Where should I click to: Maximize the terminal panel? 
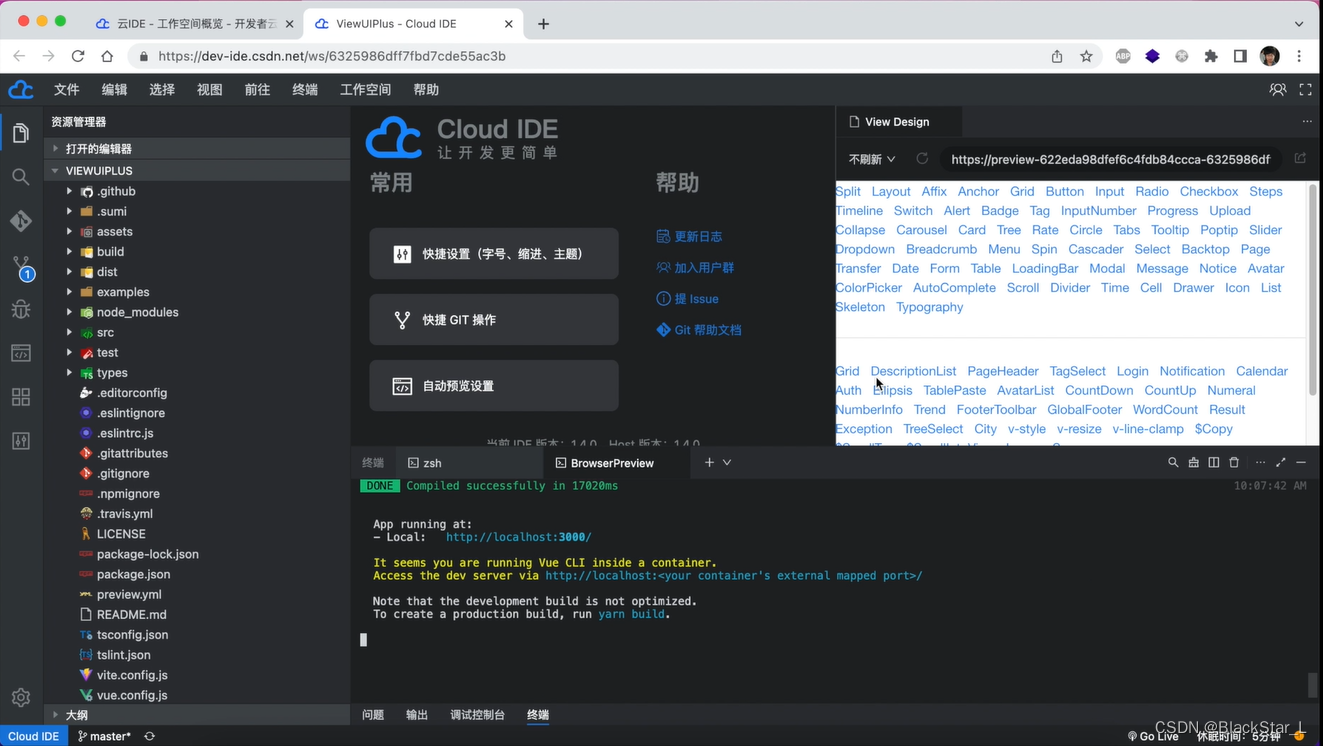[x=1281, y=463]
